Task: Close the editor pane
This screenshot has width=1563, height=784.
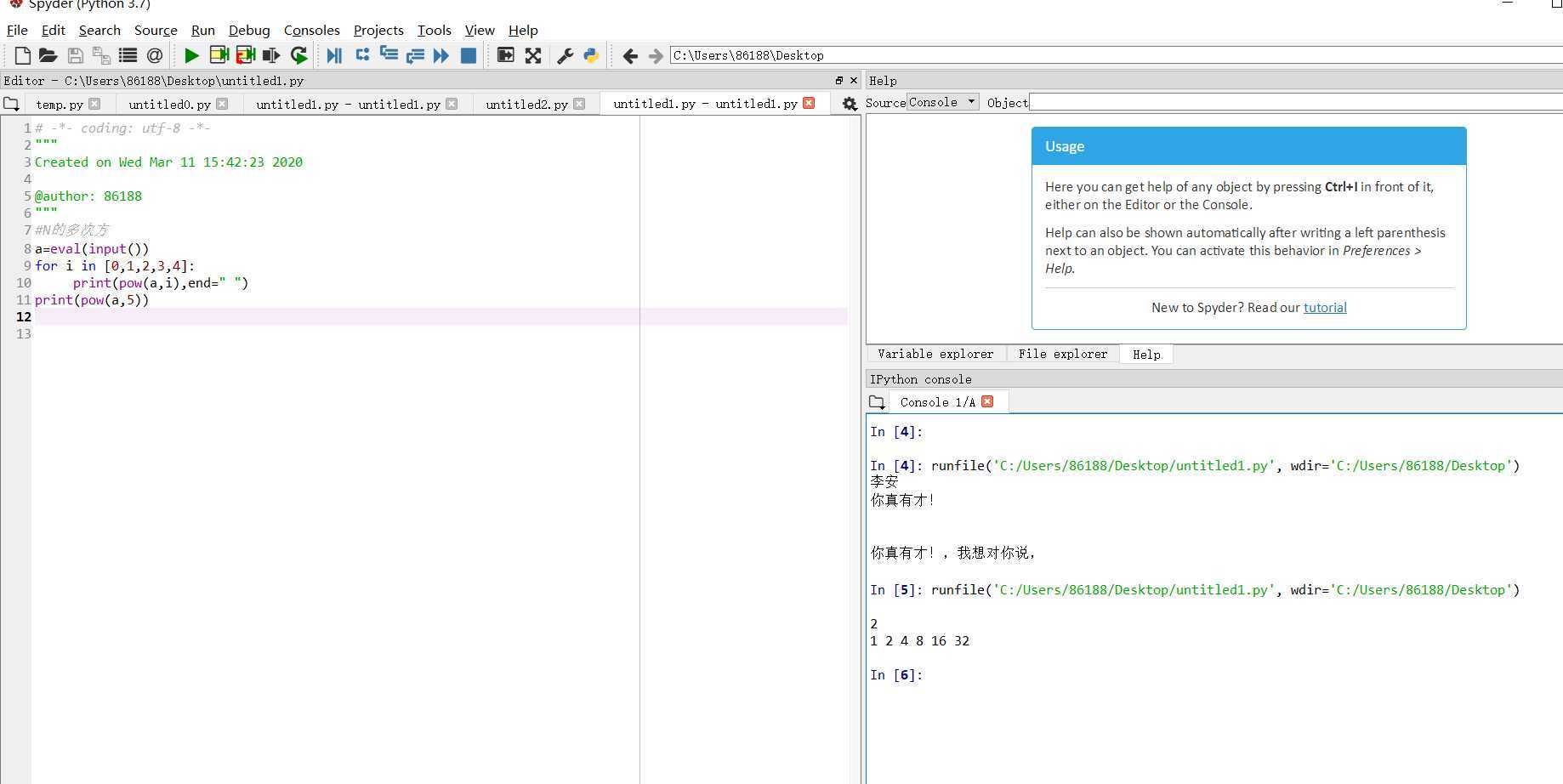Action: click(x=854, y=80)
